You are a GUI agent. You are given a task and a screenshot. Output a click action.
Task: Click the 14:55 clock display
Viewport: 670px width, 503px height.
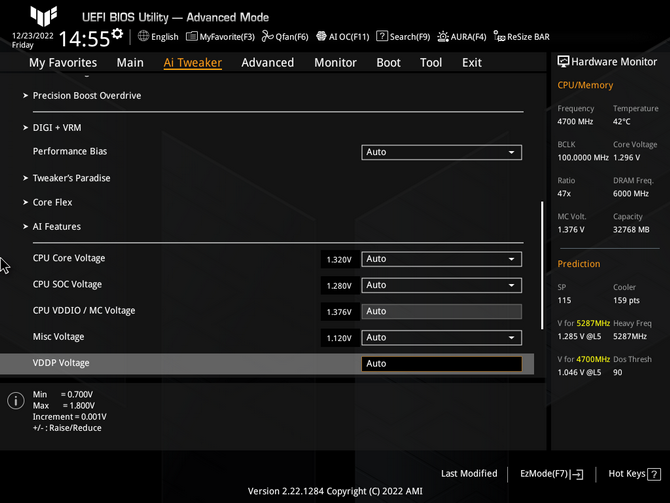(84, 39)
